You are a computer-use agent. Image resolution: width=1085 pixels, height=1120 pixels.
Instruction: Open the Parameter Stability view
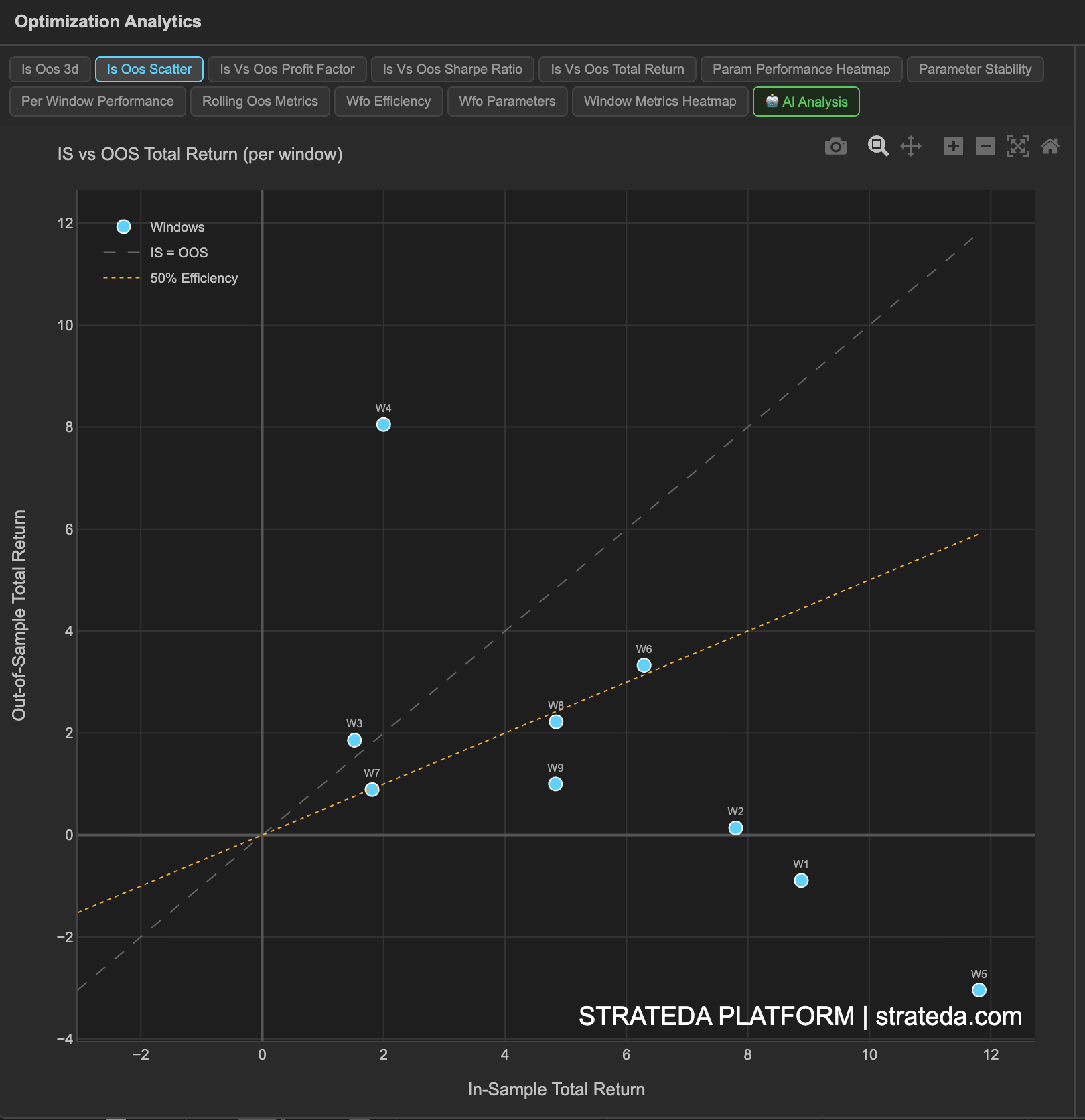point(974,69)
